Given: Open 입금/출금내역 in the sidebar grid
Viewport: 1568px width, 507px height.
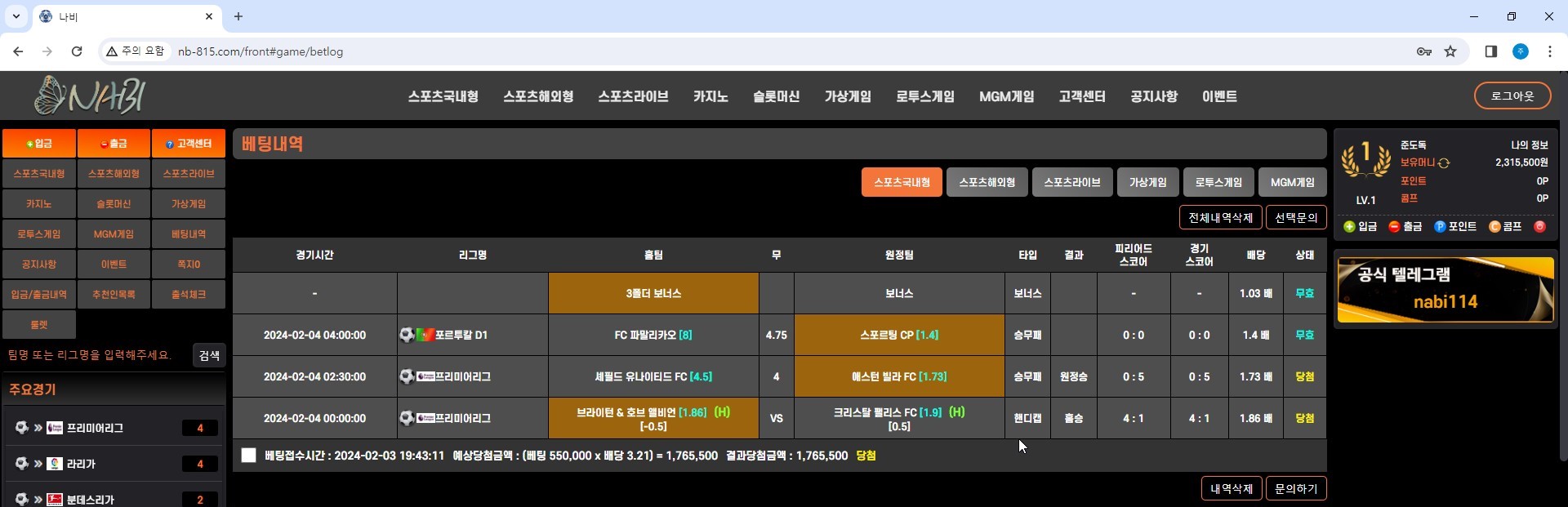Looking at the screenshot, I should coord(39,294).
